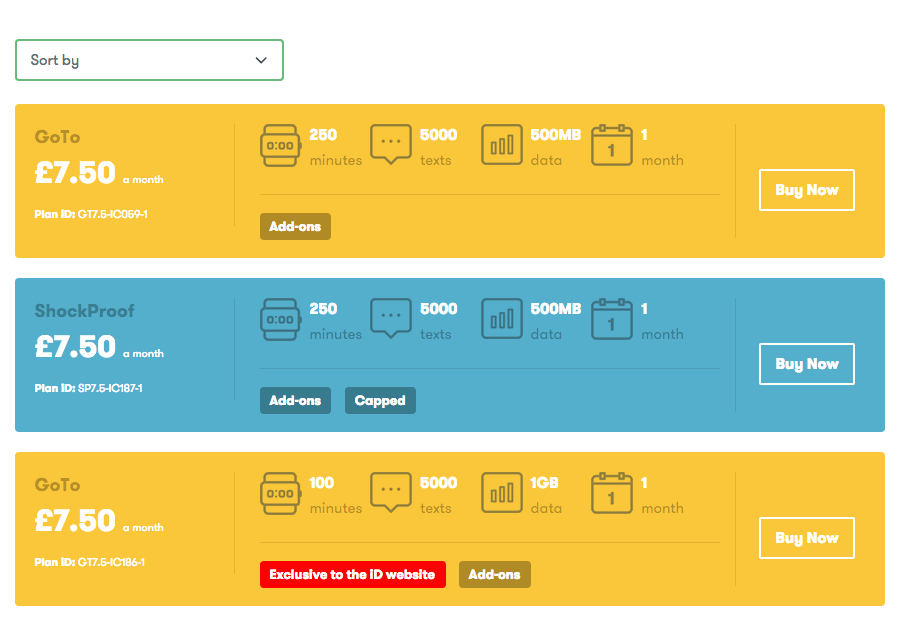Click the chevron arrow in Sort by box

261,60
